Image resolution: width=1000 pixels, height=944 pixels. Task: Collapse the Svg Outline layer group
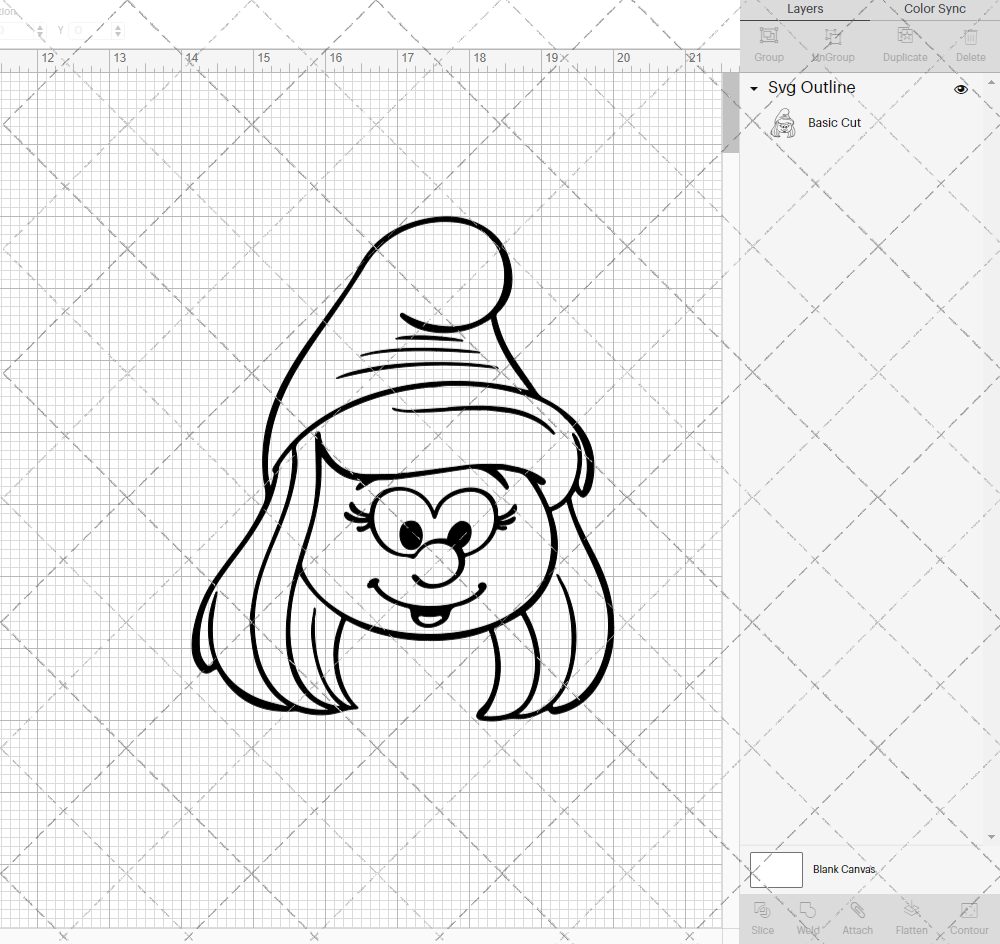[x=754, y=89]
